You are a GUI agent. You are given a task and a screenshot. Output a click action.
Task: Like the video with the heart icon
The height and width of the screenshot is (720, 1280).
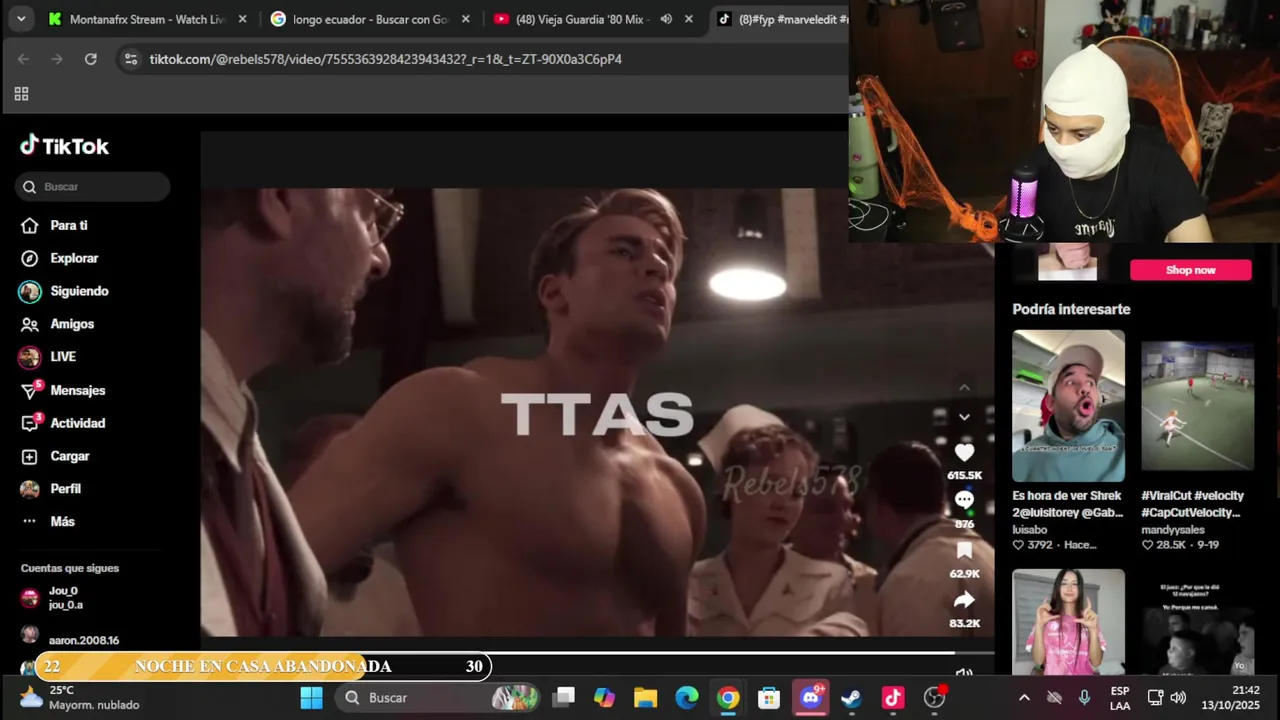(964, 453)
